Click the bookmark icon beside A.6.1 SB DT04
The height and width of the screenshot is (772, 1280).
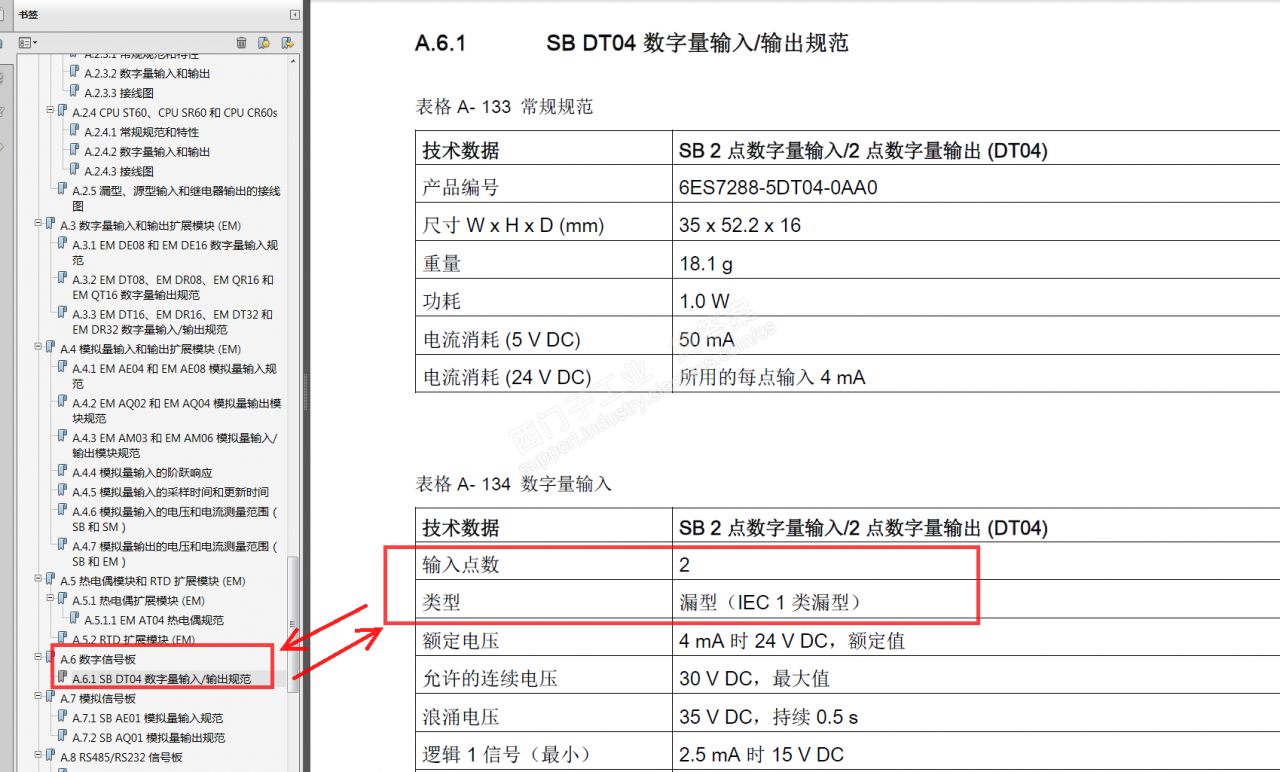[x=63, y=678]
